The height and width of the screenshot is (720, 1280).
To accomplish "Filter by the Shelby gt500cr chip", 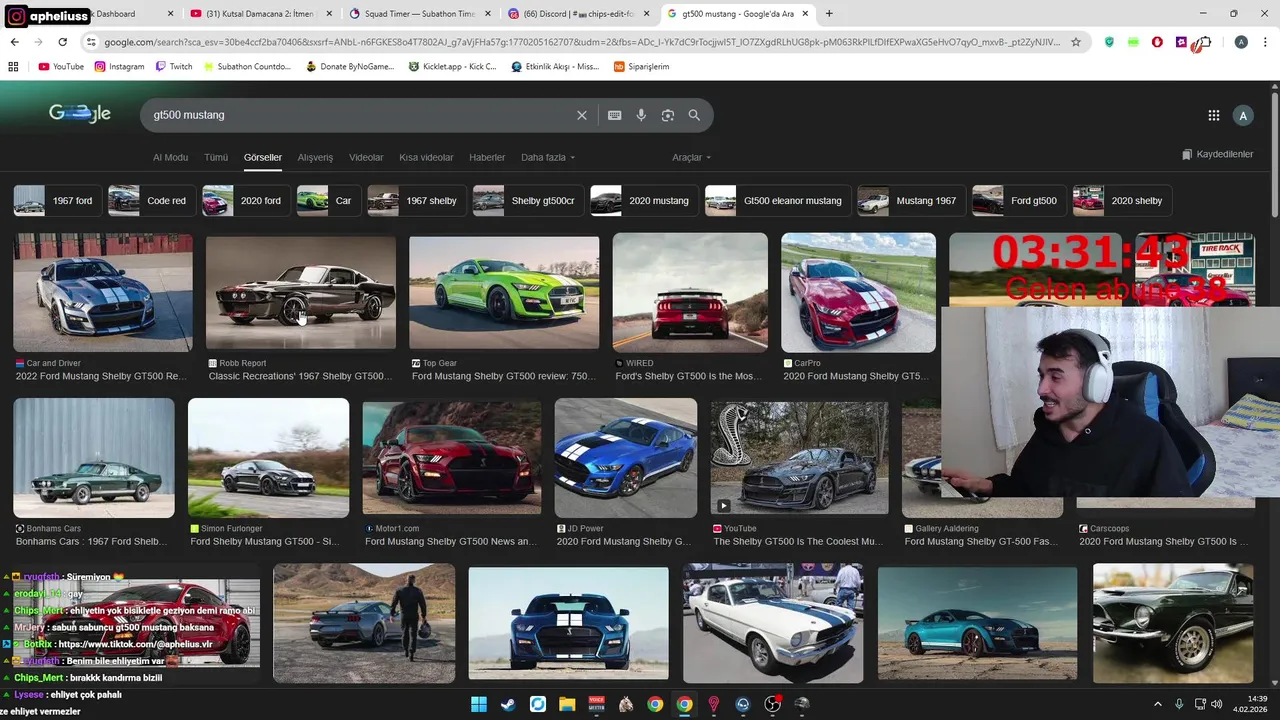I will click(528, 200).
